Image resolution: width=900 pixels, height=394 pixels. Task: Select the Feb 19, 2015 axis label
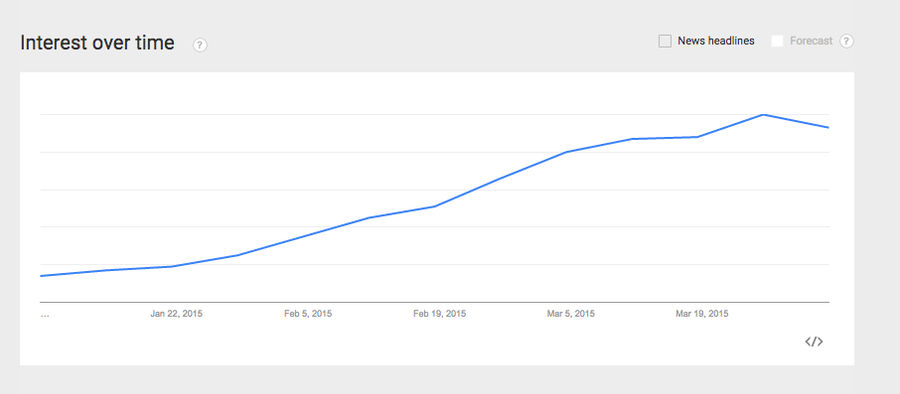(440, 314)
